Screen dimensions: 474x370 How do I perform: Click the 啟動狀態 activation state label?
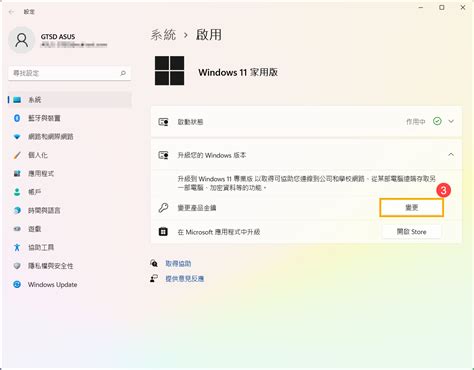click(190, 122)
